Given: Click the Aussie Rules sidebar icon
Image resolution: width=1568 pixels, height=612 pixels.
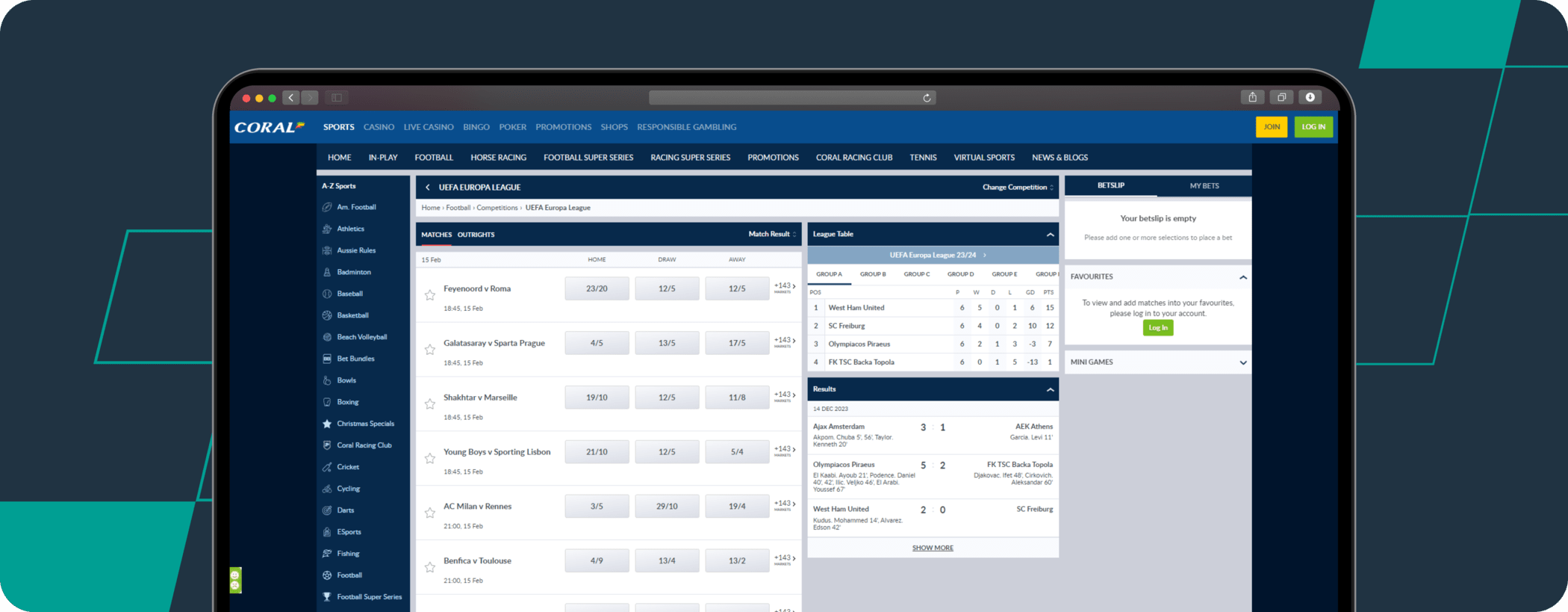Looking at the screenshot, I should (x=327, y=250).
